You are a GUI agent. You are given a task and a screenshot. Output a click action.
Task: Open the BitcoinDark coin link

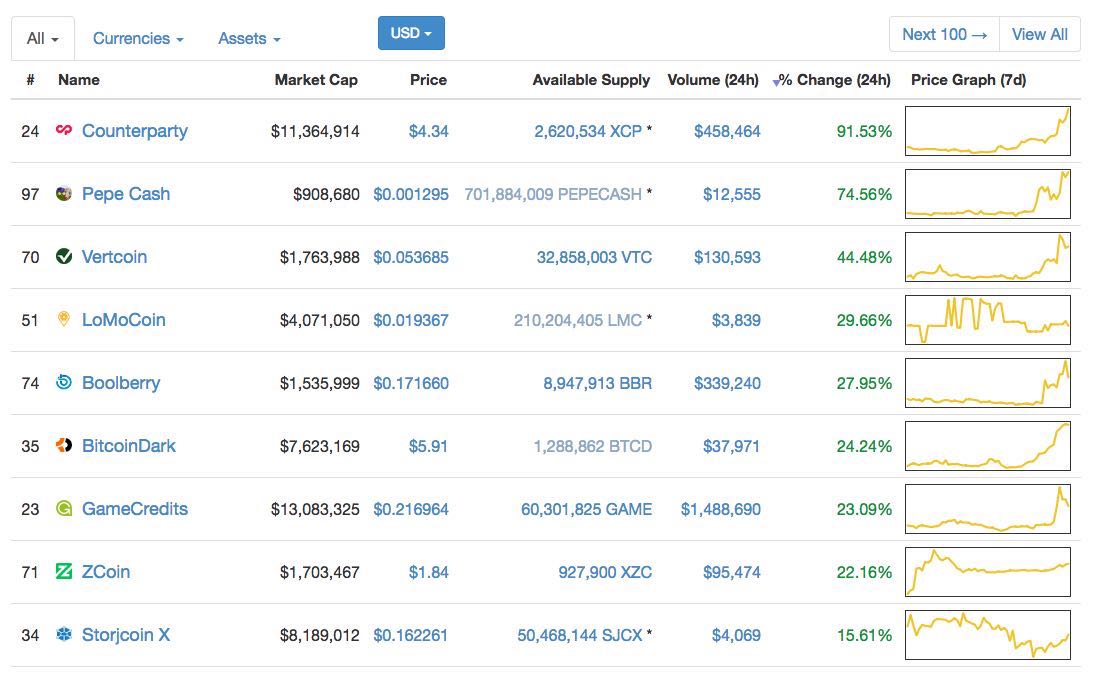pos(129,446)
